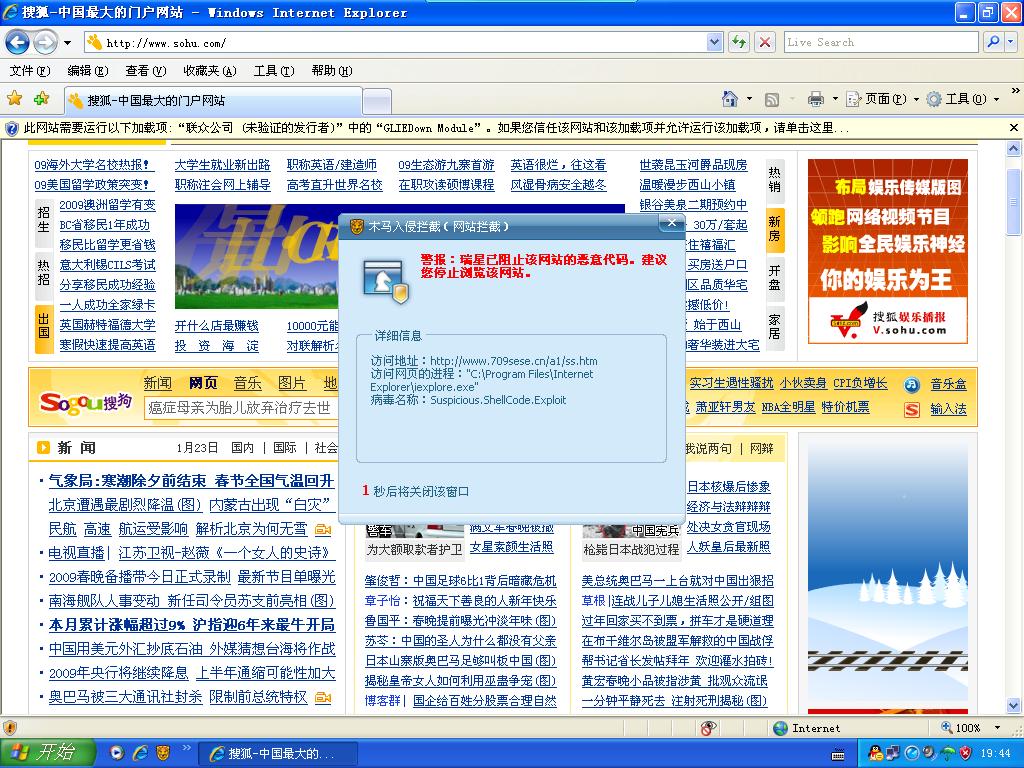1024x768 pixels.
Task: Click Add to Favorites star-plus icon
Action: 41,99
